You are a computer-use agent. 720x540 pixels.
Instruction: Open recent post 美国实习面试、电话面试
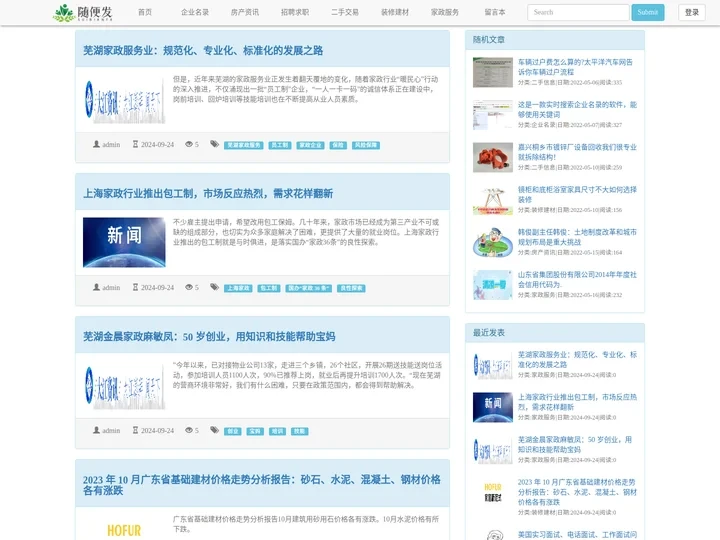577,534
